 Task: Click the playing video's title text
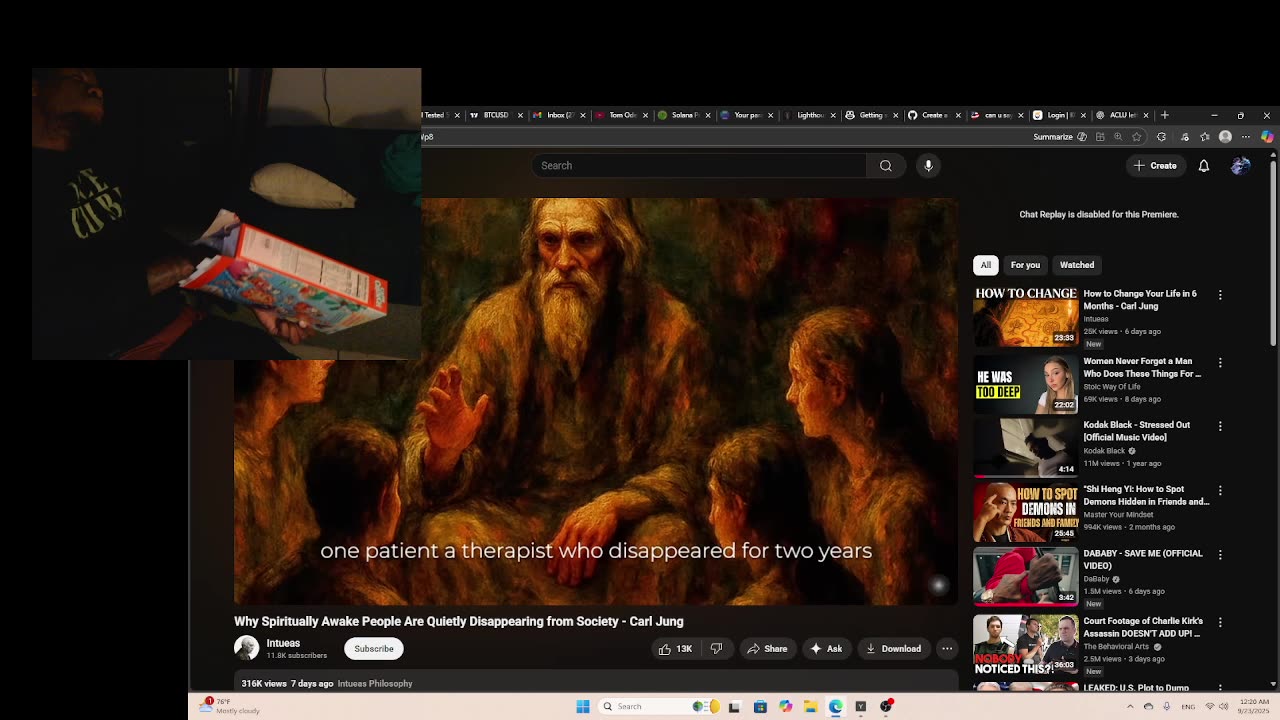459,621
